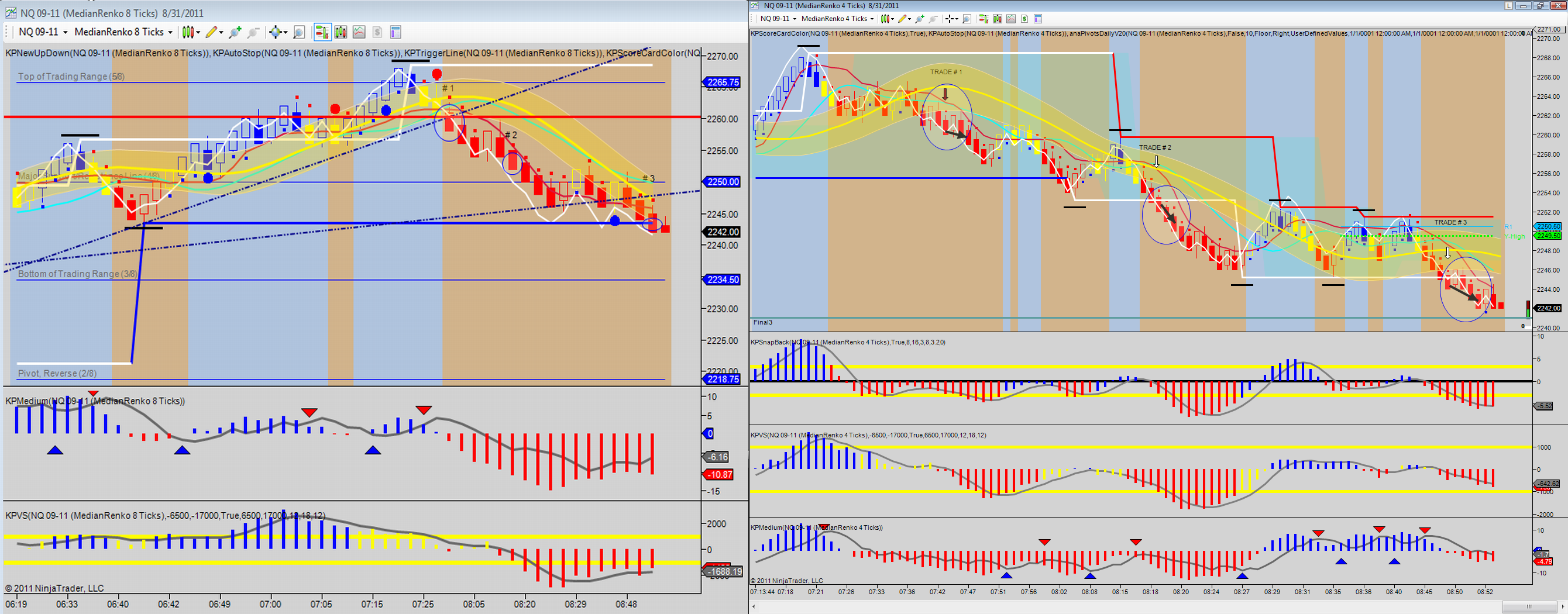Expand the draw tools arrow in the 4 Ticks chart
Image resolution: width=1568 pixels, height=614 pixels.
pyautogui.click(x=909, y=19)
